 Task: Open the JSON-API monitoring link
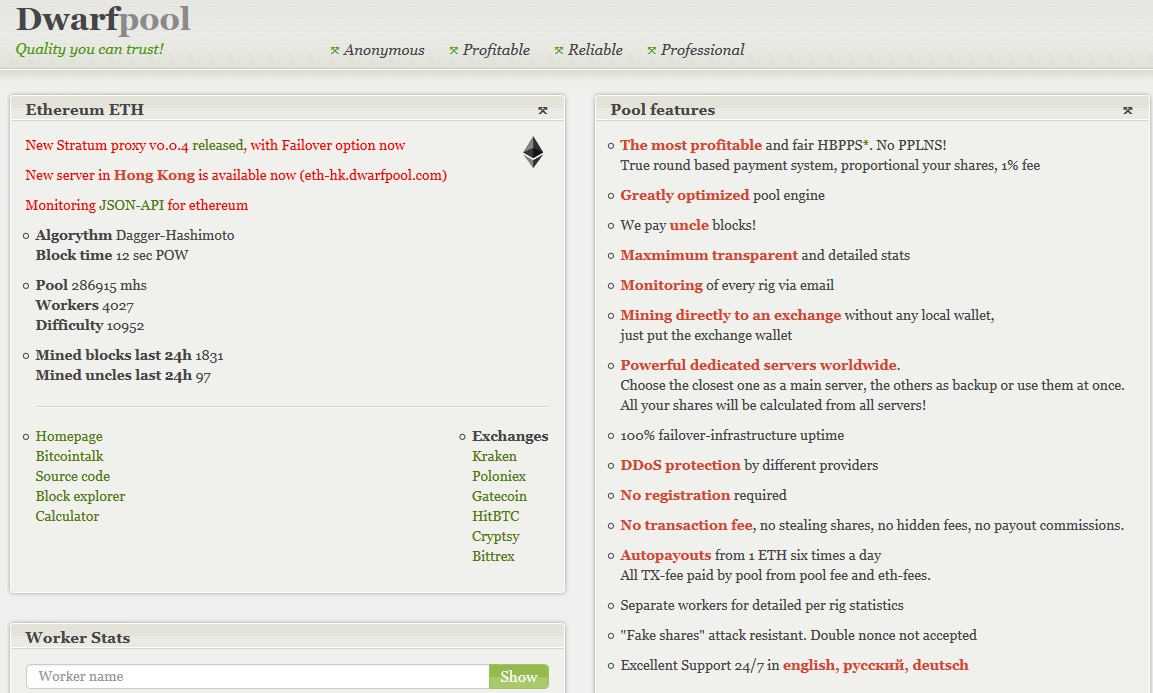click(x=132, y=205)
